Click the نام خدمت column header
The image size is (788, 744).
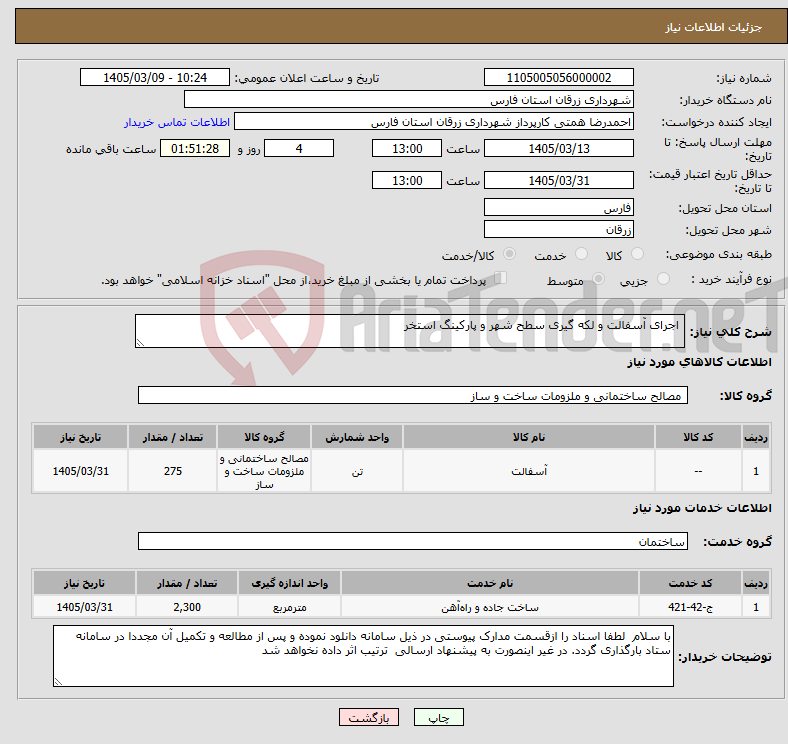(x=490, y=583)
